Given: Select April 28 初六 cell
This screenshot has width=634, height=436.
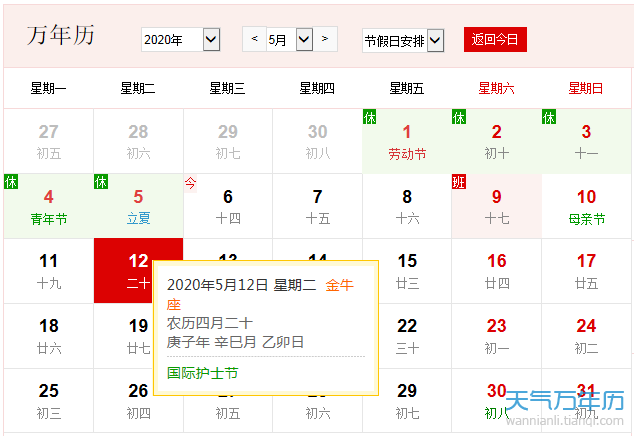Looking at the screenshot, I should pyautogui.click(x=138, y=141).
